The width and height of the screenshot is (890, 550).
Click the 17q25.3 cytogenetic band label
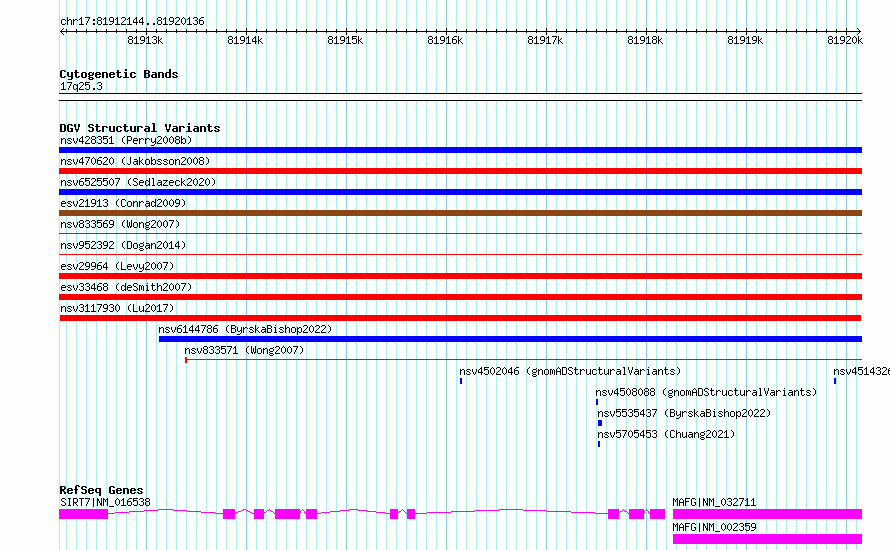pyautogui.click(x=81, y=86)
